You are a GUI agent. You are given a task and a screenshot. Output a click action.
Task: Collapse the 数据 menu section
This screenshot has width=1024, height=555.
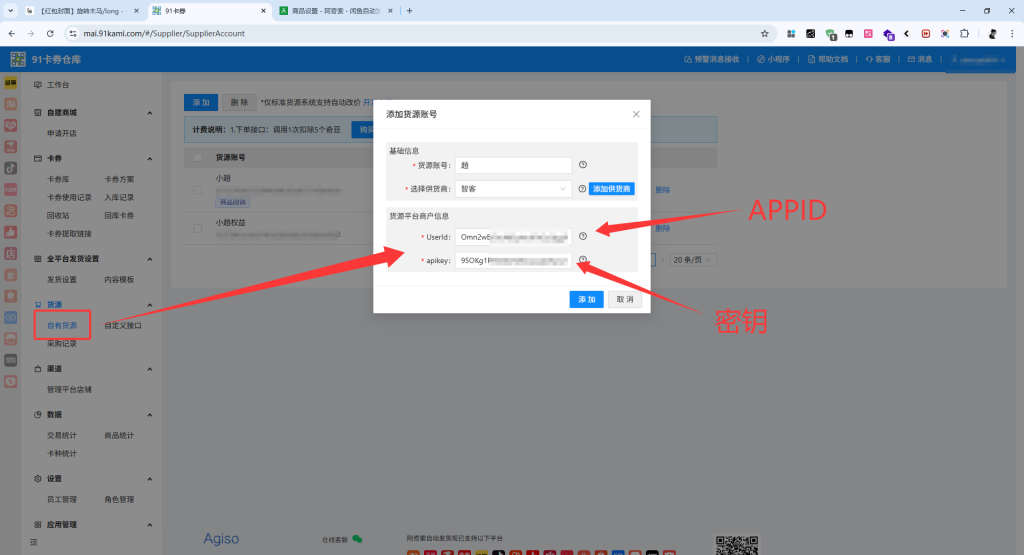[x=150, y=415]
